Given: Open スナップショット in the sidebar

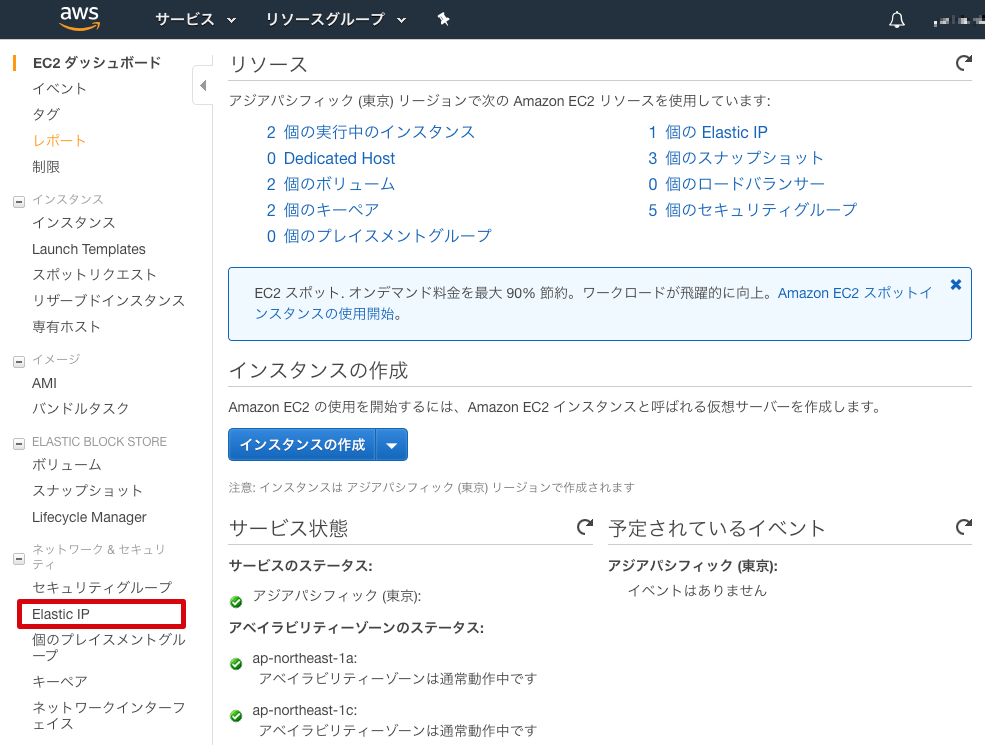Looking at the screenshot, I should point(87,491).
